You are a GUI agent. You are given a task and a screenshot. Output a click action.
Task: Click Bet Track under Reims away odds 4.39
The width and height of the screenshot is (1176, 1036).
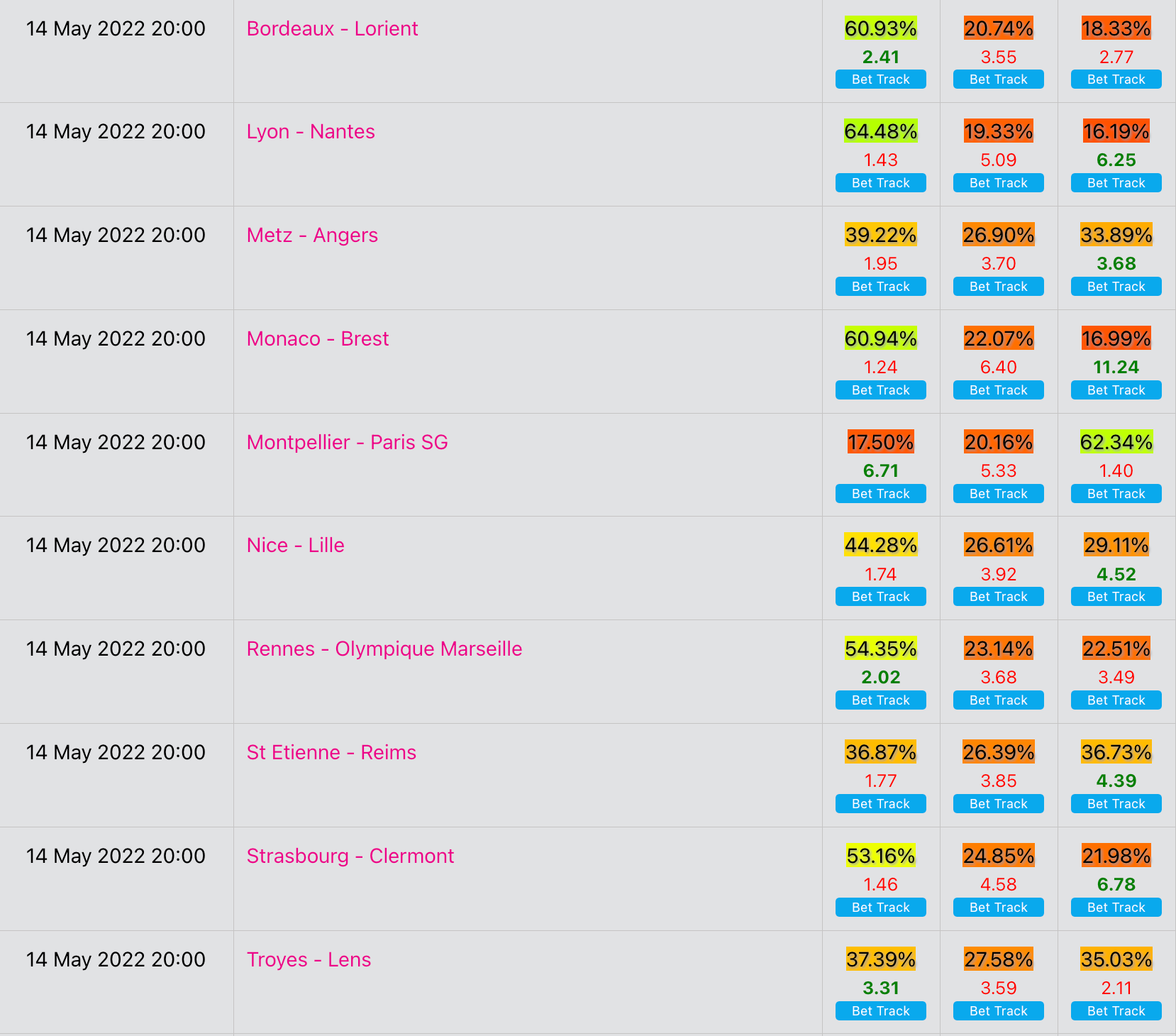tap(1116, 804)
